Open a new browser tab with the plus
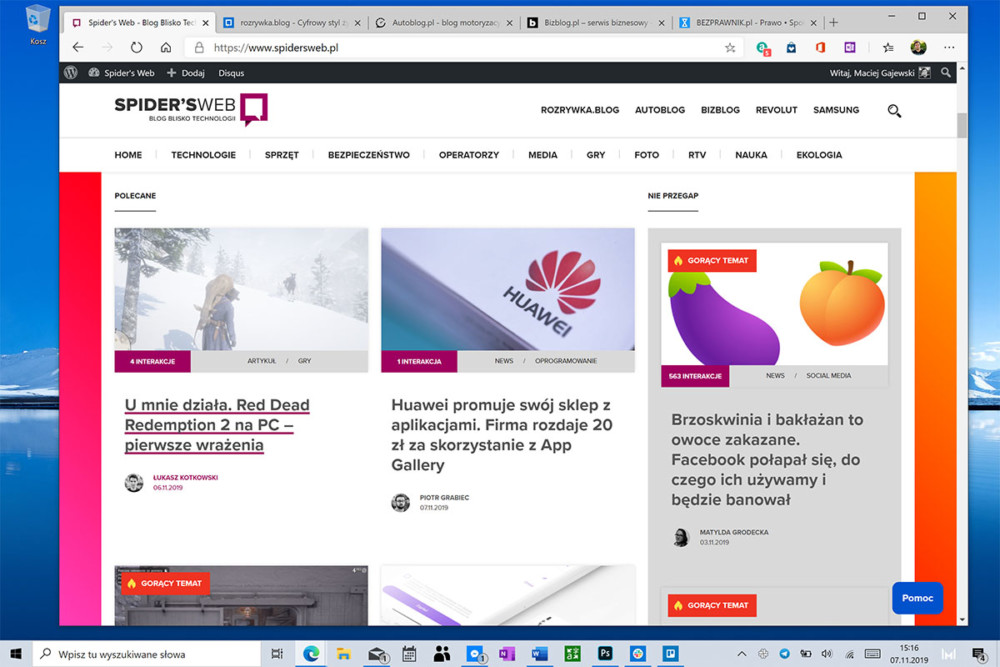Viewport: 1000px width, 667px height. coord(834,23)
